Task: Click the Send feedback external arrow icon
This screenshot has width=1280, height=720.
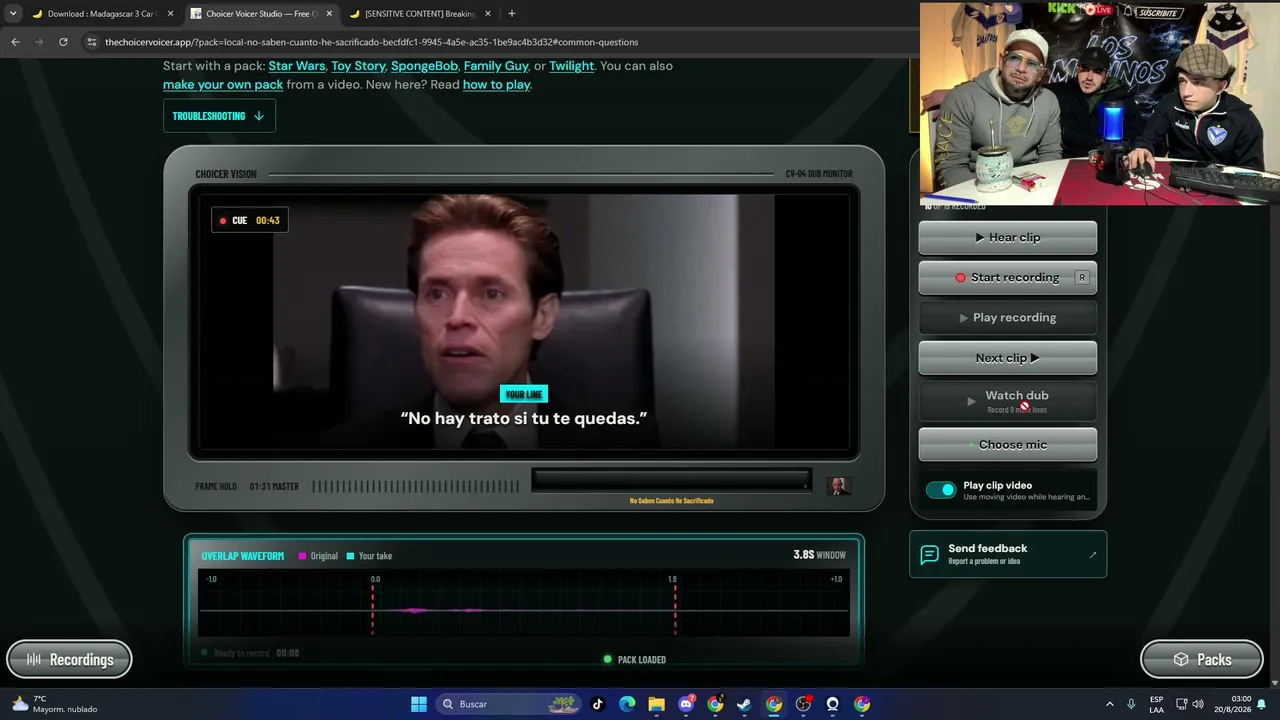Action: [x=1092, y=555]
